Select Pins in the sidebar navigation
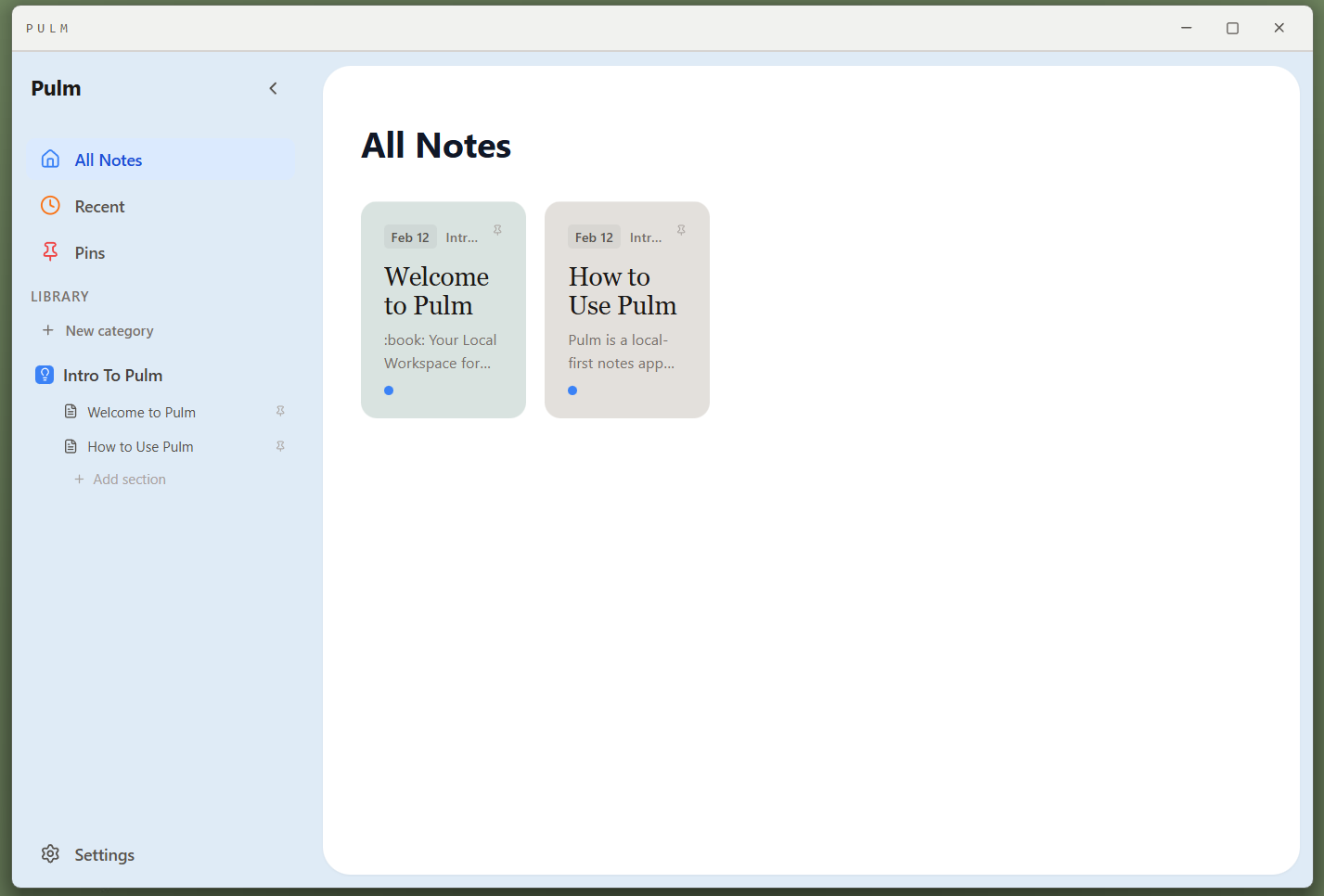This screenshot has width=1324, height=896. [89, 251]
